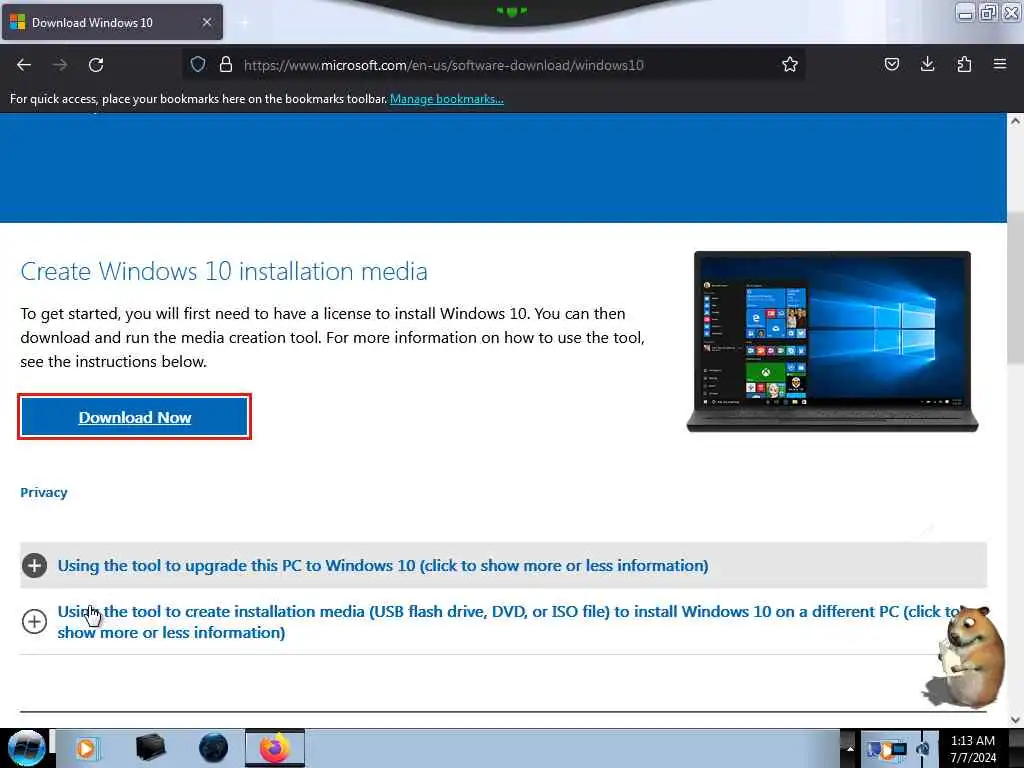The width and height of the screenshot is (1024, 768).
Task: Open the Firefox downloads panel icon
Action: 927,64
